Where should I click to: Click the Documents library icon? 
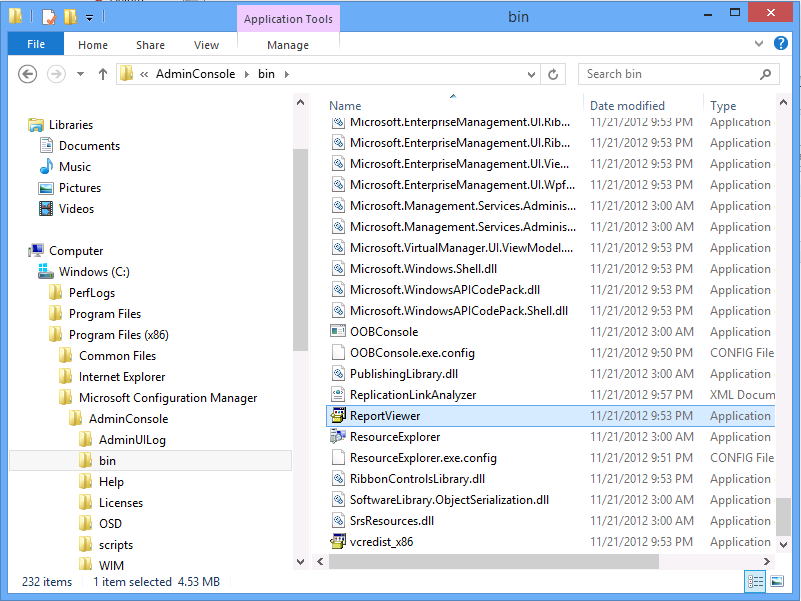(46, 146)
